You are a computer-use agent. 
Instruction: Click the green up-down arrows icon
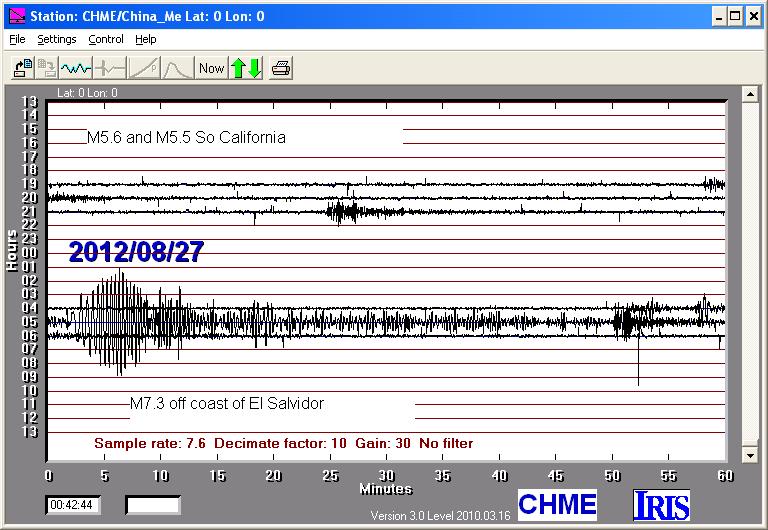coord(246,68)
